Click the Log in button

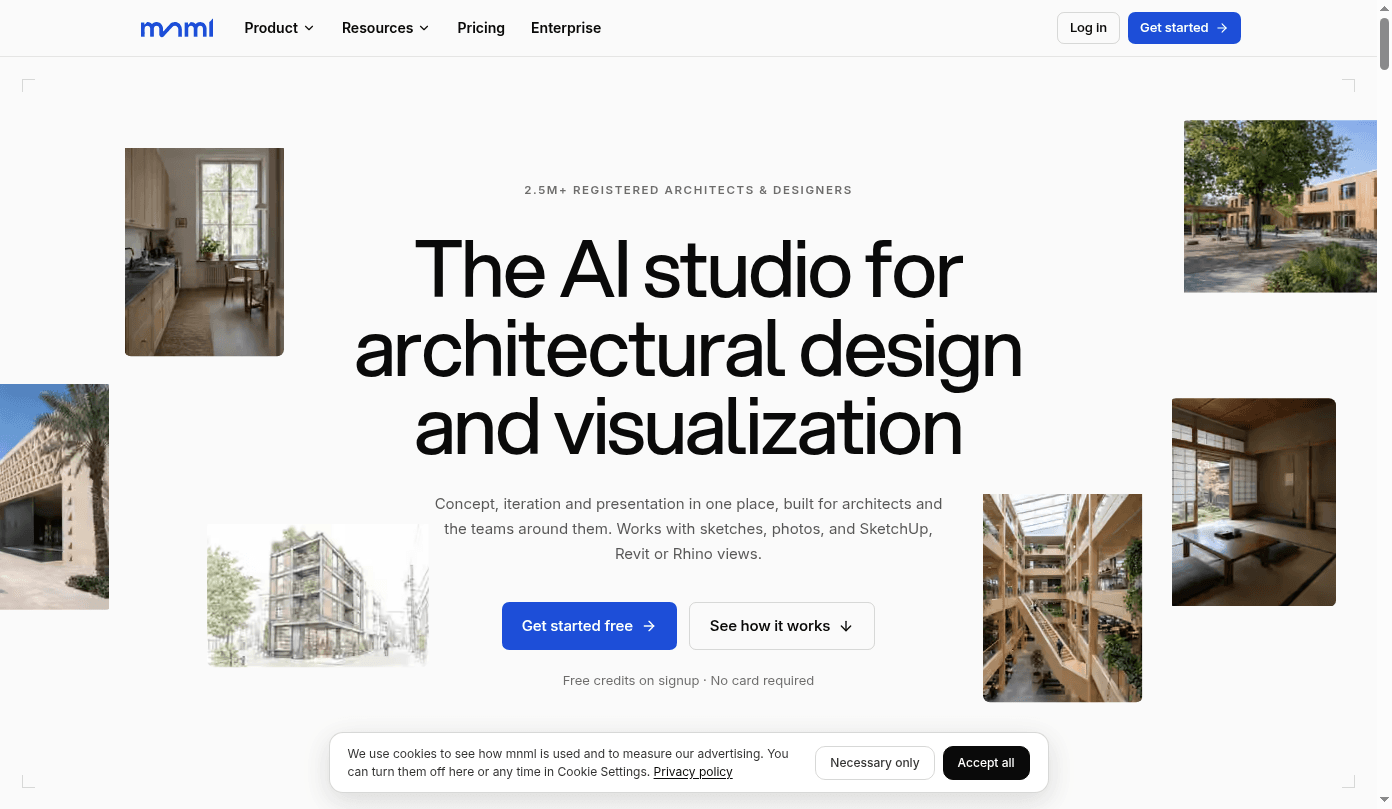click(x=1088, y=28)
